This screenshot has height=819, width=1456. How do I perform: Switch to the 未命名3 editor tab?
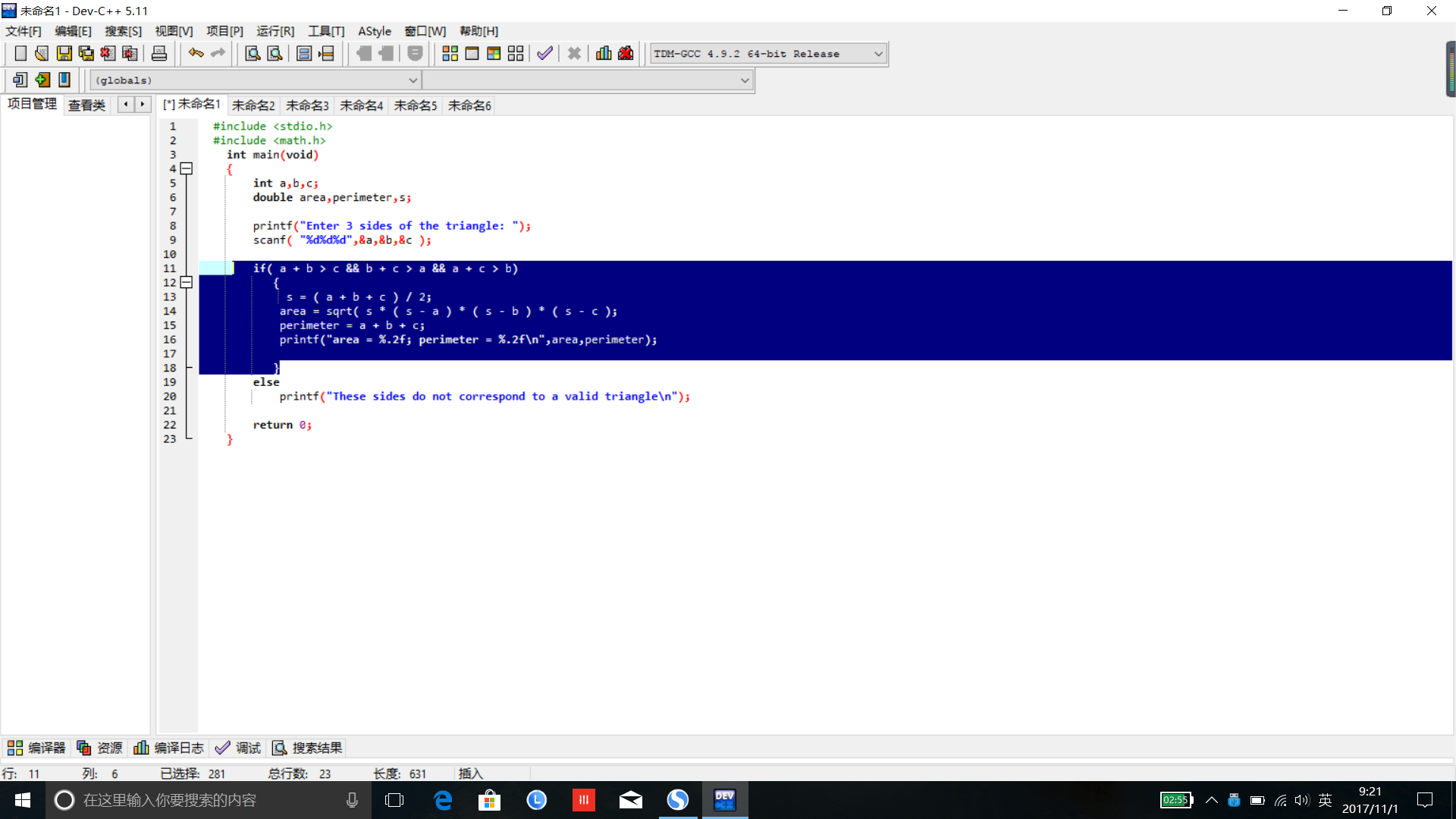pyautogui.click(x=307, y=105)
